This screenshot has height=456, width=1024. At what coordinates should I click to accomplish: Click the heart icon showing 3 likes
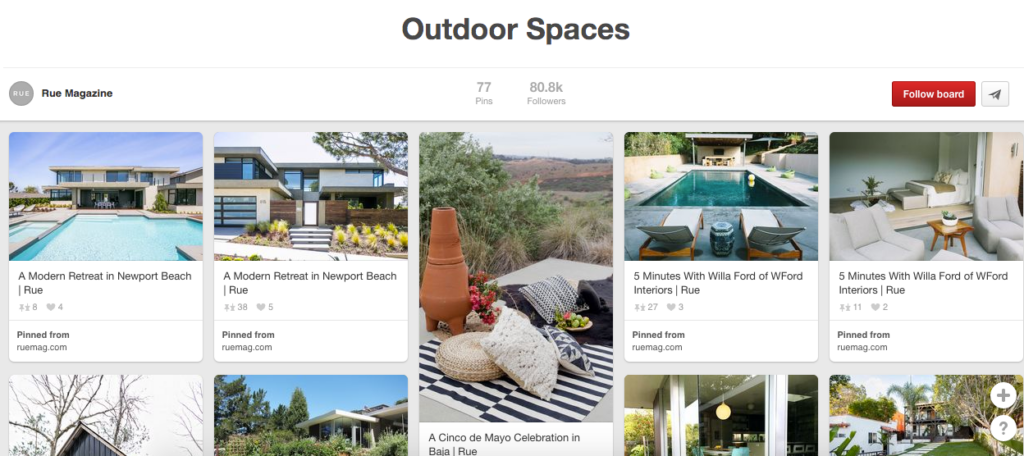pyautogui.click(x=670, y=307)
